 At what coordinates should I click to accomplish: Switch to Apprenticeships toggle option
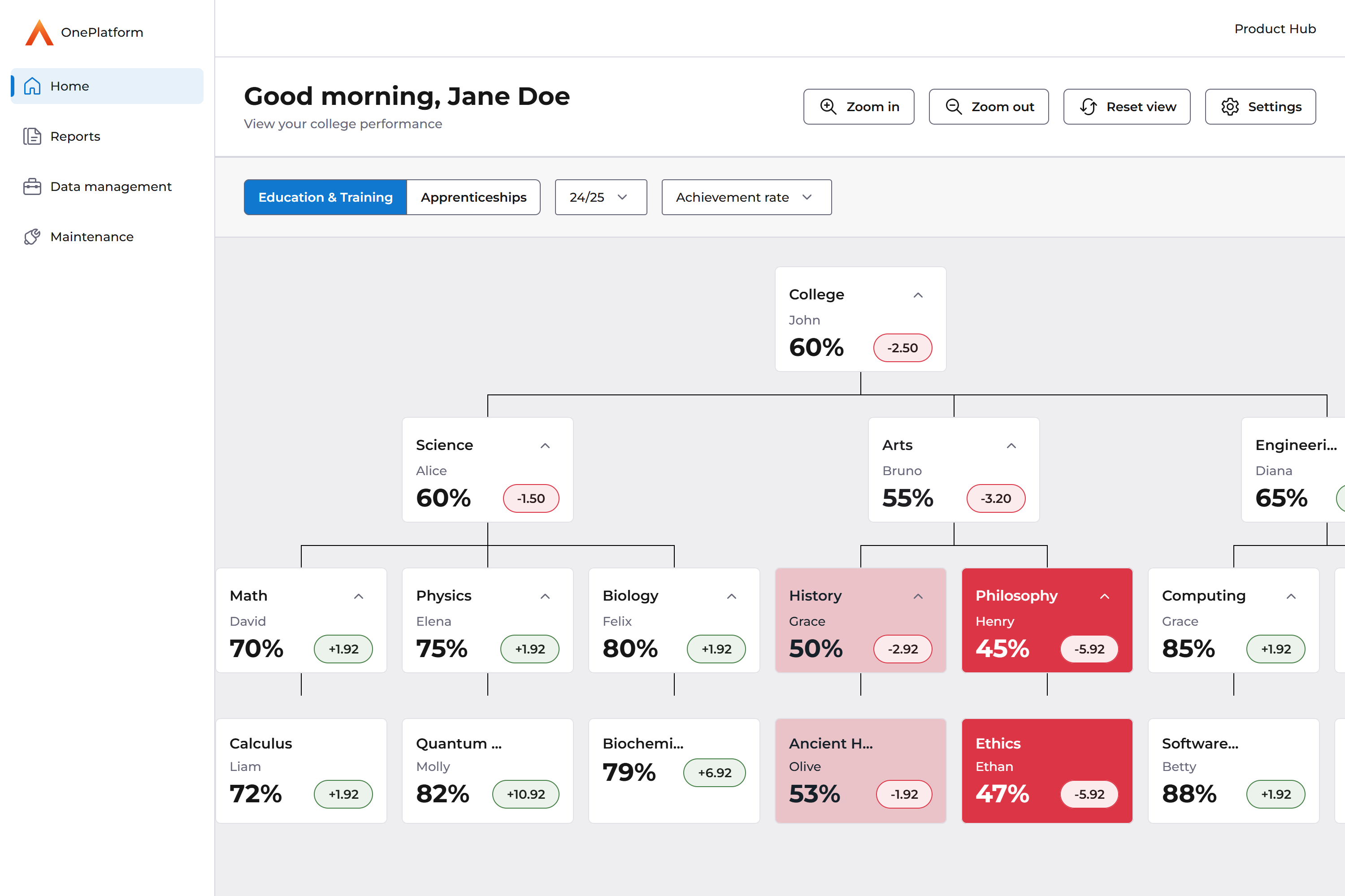[473, 197]
